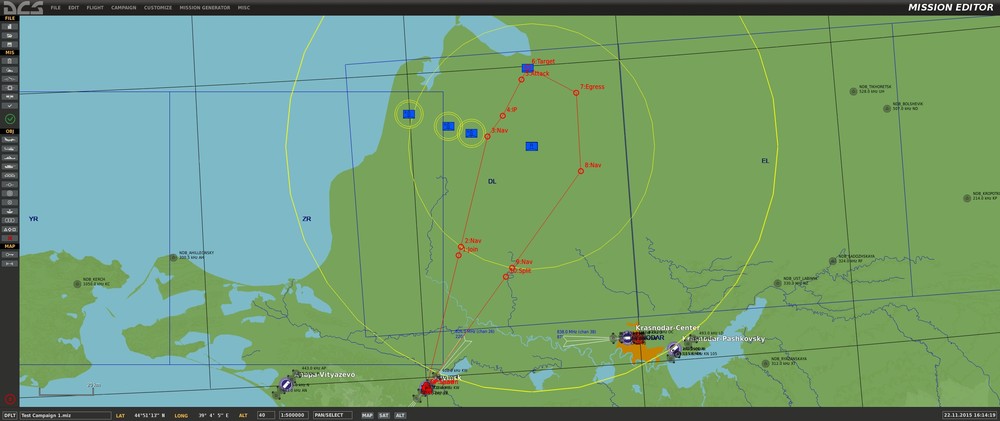
Task: Open the MISSION GENERATOR menu
Action: click(x=205, y=8)
